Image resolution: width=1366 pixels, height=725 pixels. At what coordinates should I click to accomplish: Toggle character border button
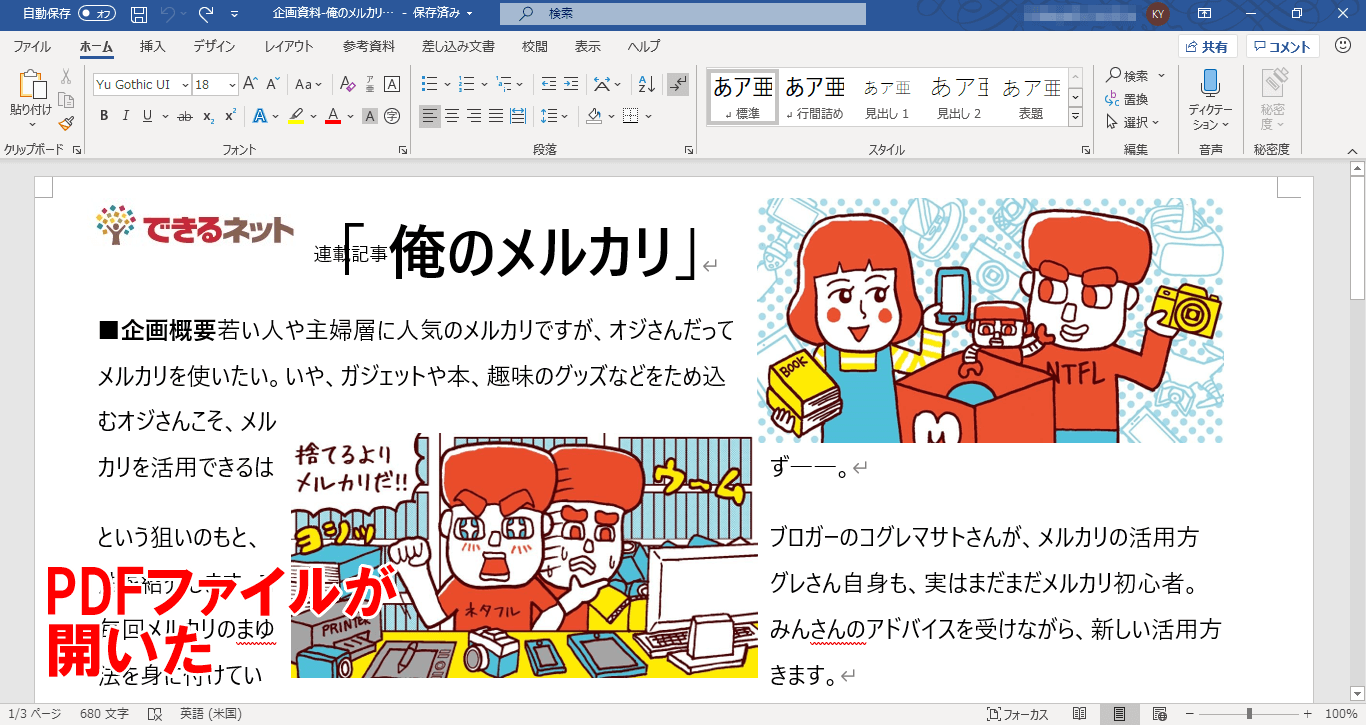[x=392, y=84]
